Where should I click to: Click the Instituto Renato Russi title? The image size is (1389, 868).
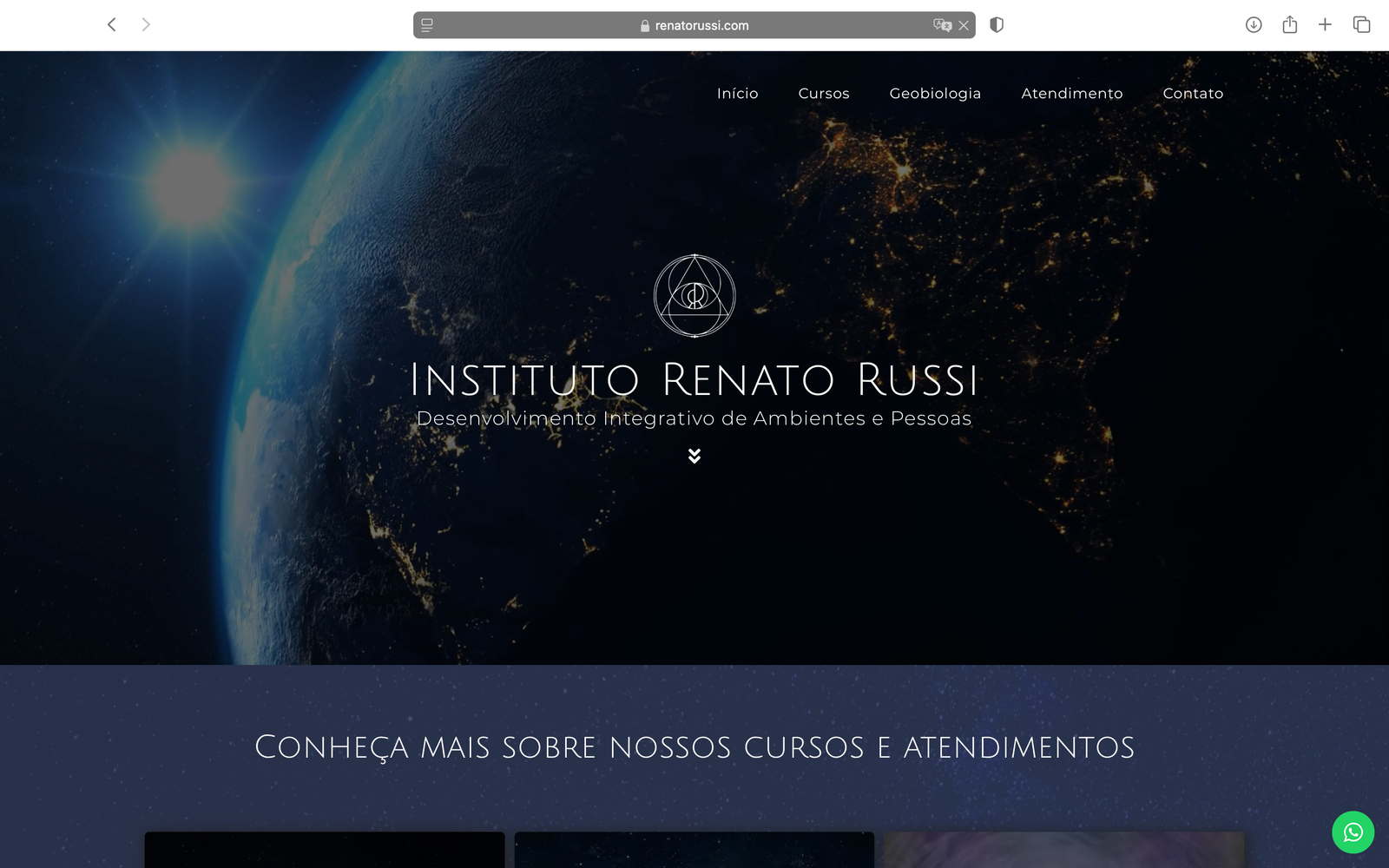(694, 380)
